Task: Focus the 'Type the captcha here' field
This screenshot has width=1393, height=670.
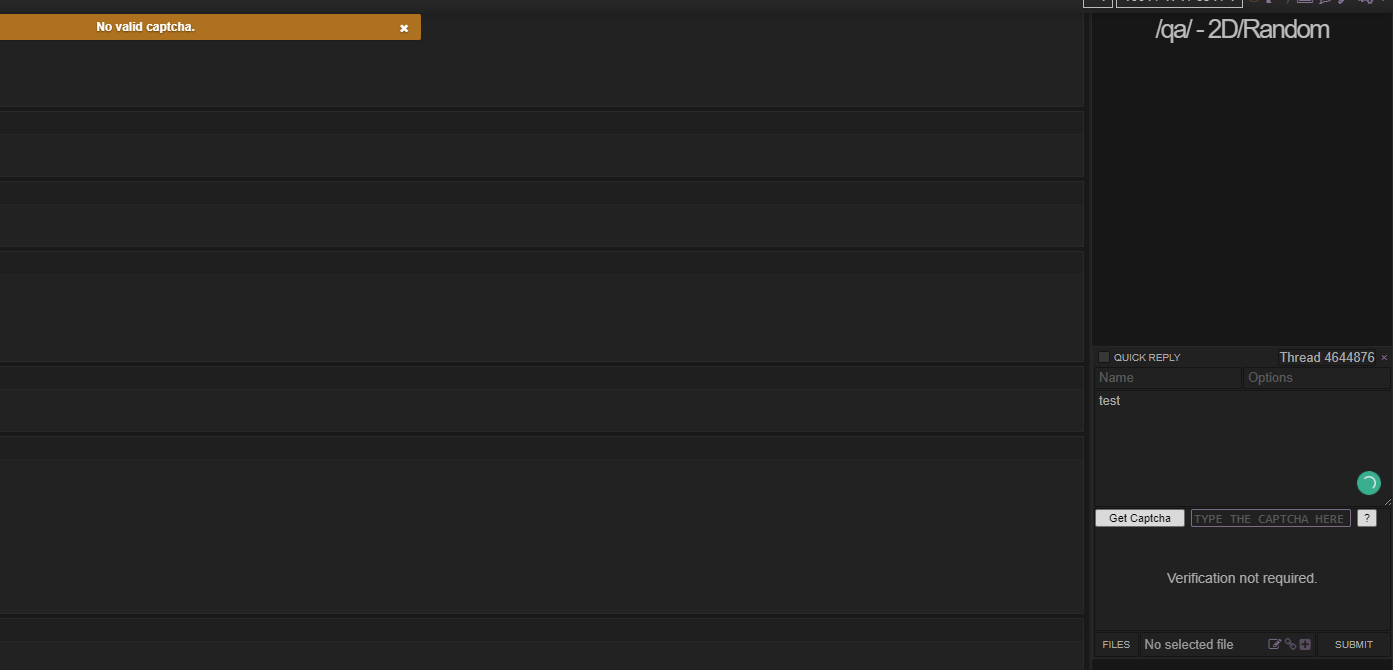Action: [1271, 518]
